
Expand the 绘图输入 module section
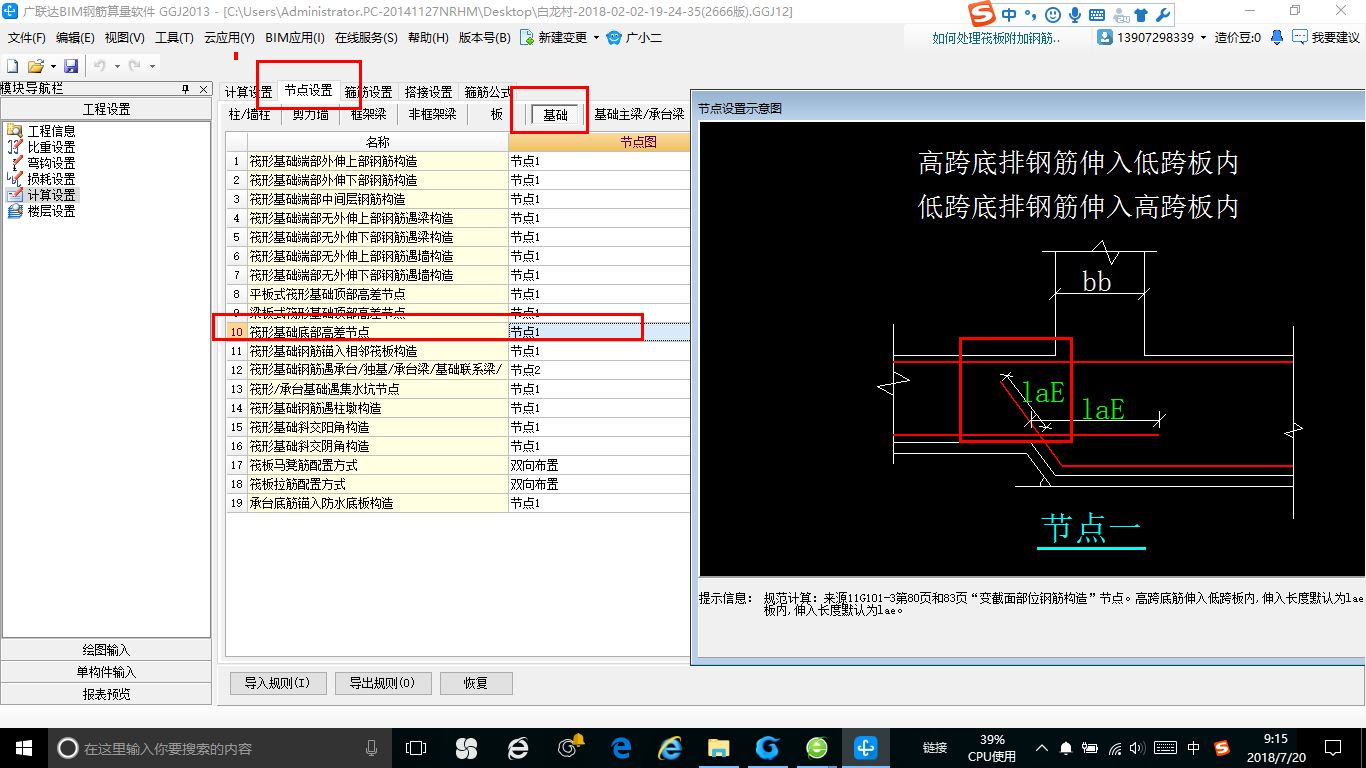point(106,650)
